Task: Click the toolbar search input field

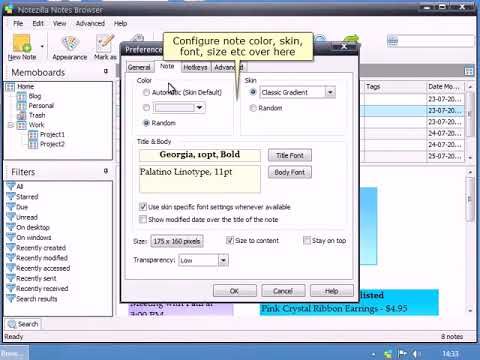Action: click(435, 42)
